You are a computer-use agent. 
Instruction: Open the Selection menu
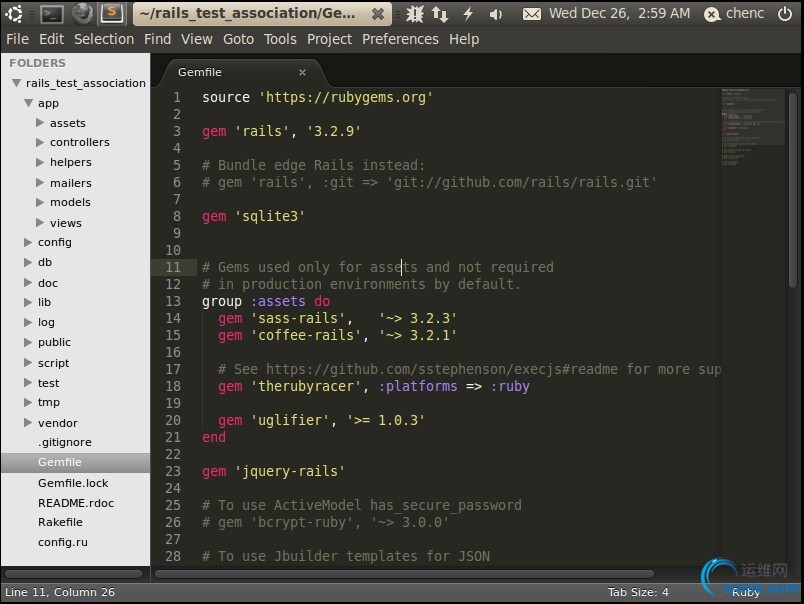point(103,39)
